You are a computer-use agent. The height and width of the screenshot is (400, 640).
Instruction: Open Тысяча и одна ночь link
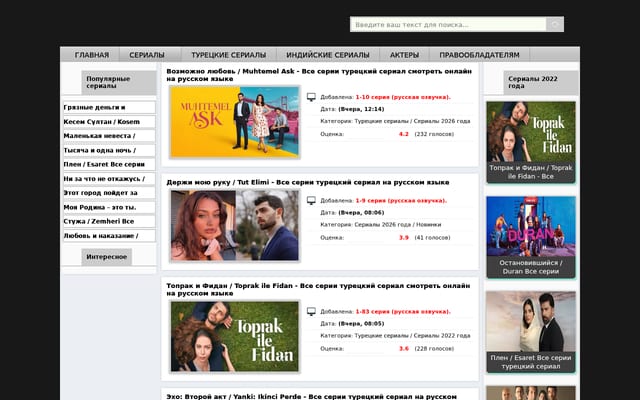[109, 150]
